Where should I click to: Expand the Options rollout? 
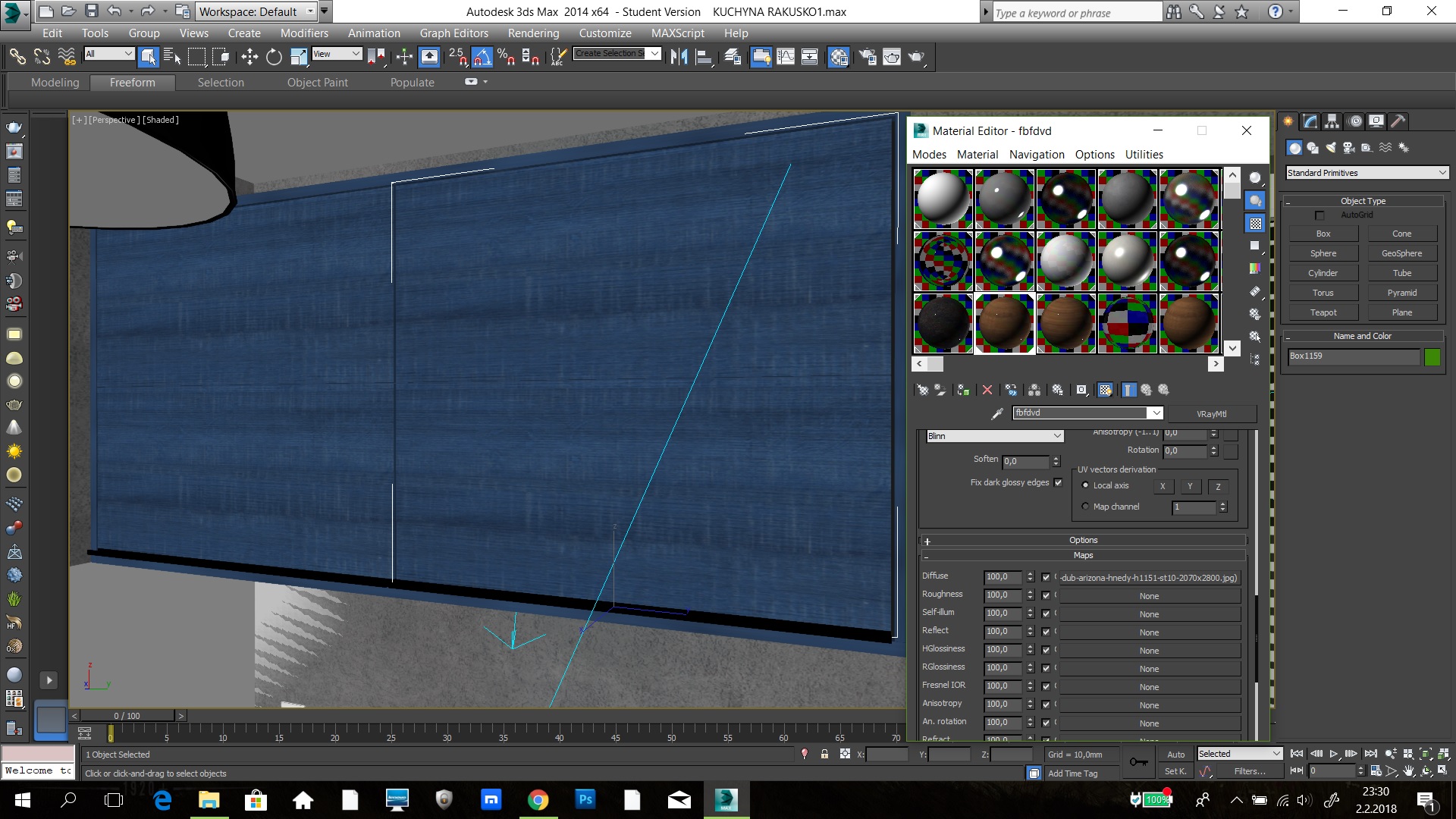coord(1083,540)
